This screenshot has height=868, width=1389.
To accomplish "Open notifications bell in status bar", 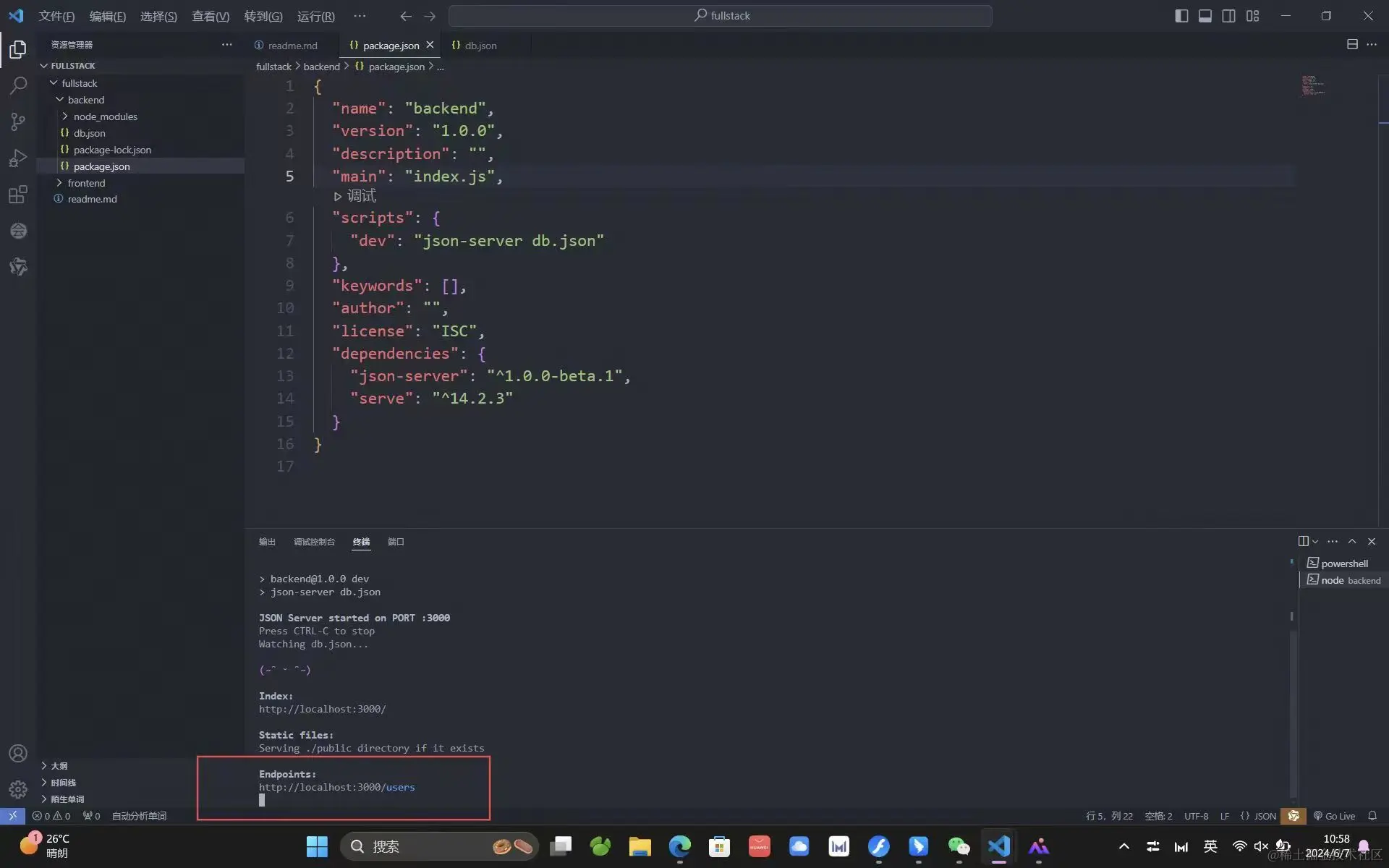I will (x=1372, y=816).
